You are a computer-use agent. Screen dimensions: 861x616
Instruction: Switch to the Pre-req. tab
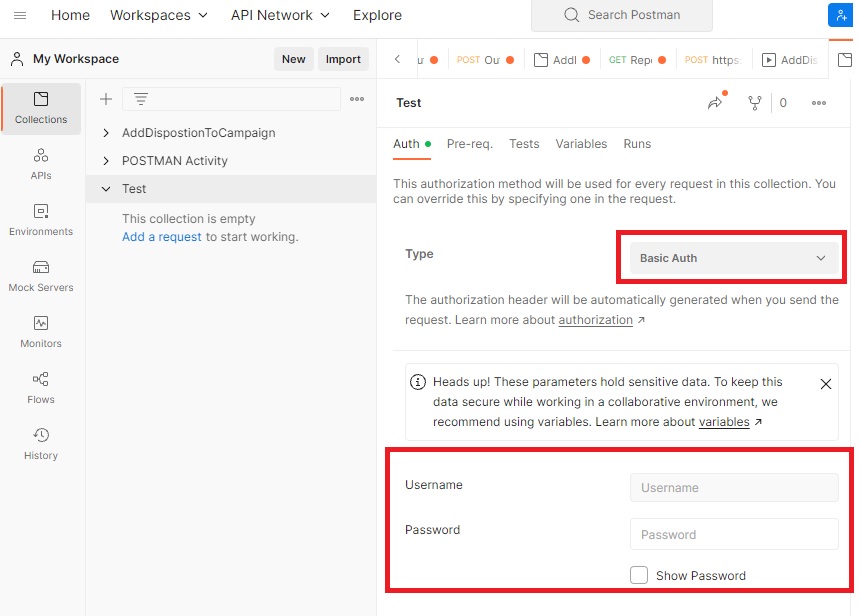(x=469, y=144)
